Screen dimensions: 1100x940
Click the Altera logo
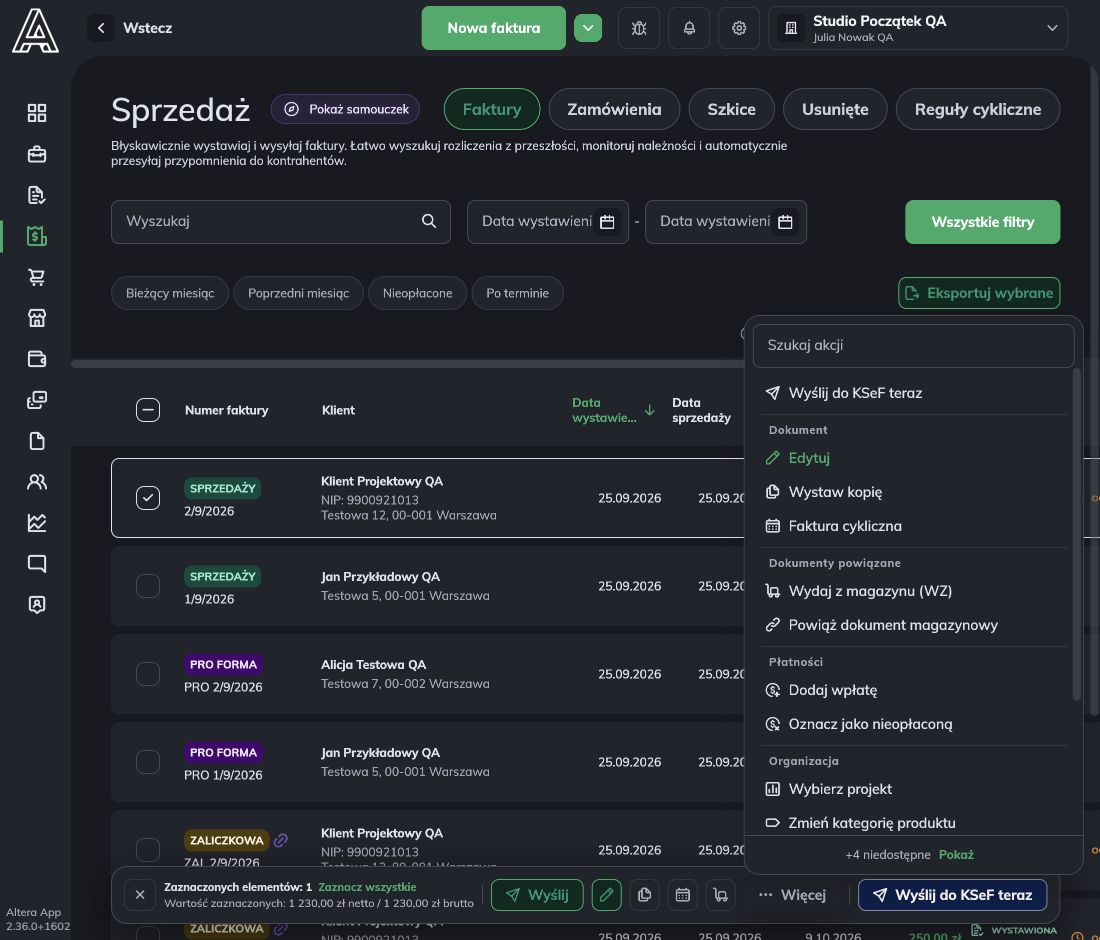click(x=35, y=31)
